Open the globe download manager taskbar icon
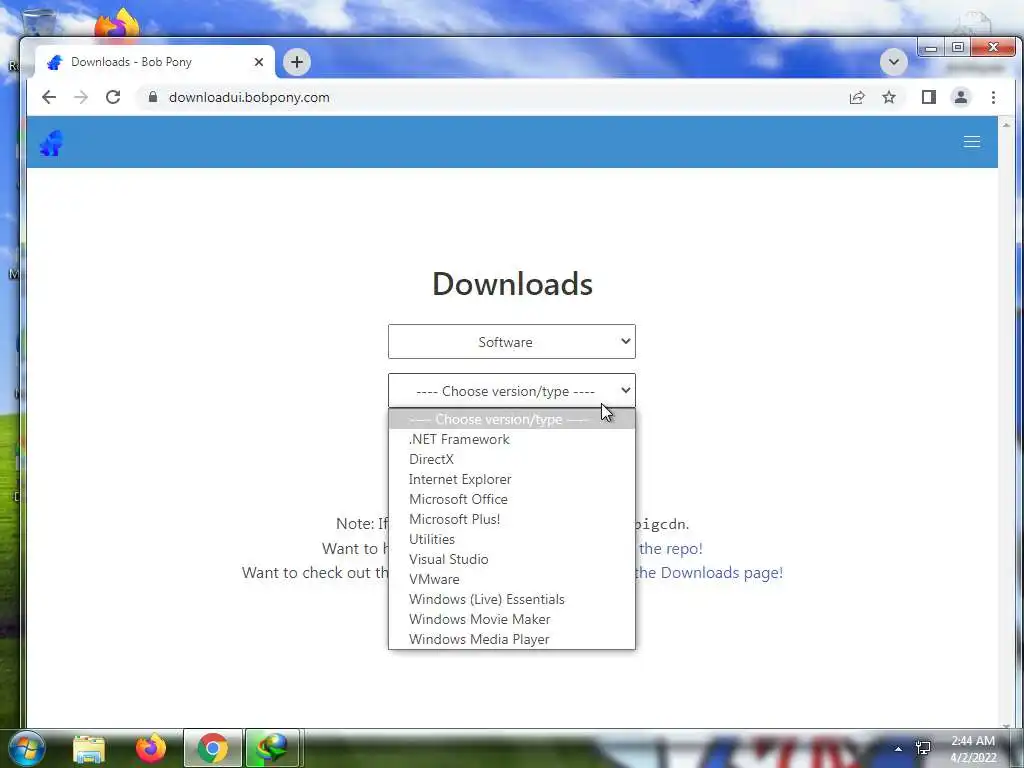1024x768 pixels. 272,748
